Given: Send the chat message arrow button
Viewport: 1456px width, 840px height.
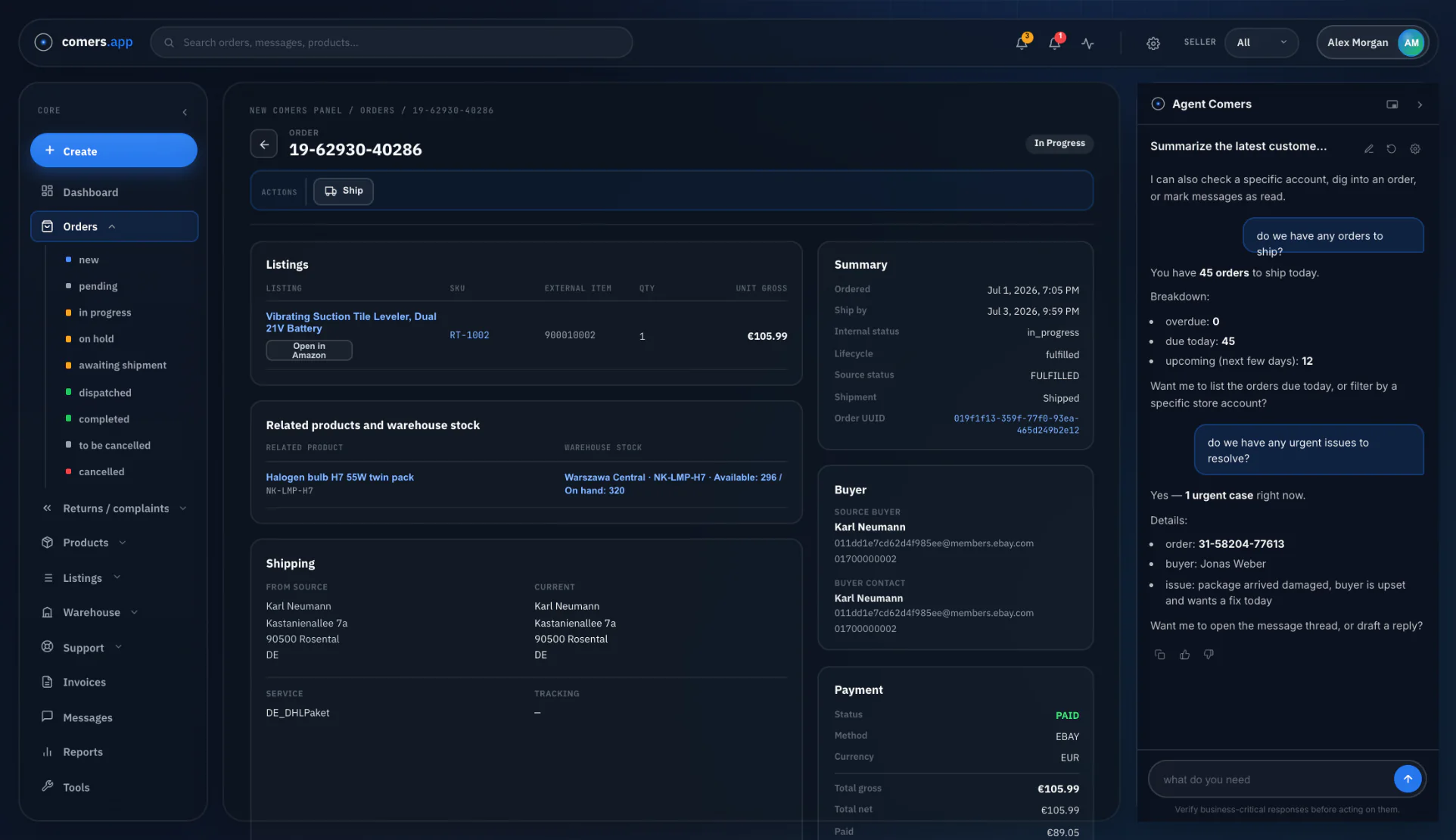Looking at the screenshot, I should 1407,779.
